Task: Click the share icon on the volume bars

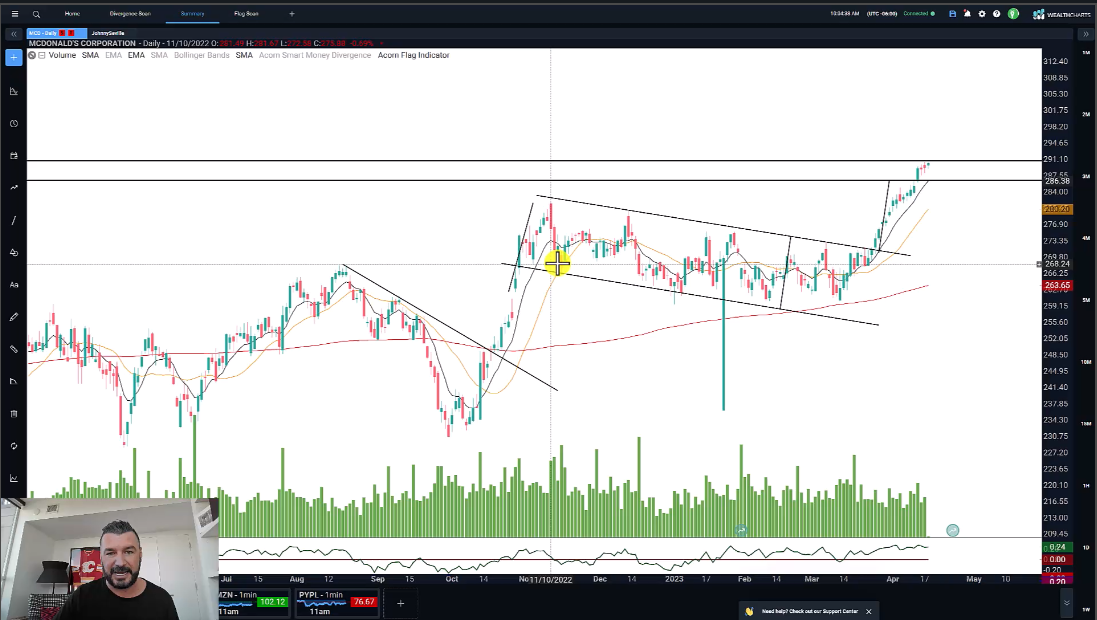Action: (x=741, y=530)
